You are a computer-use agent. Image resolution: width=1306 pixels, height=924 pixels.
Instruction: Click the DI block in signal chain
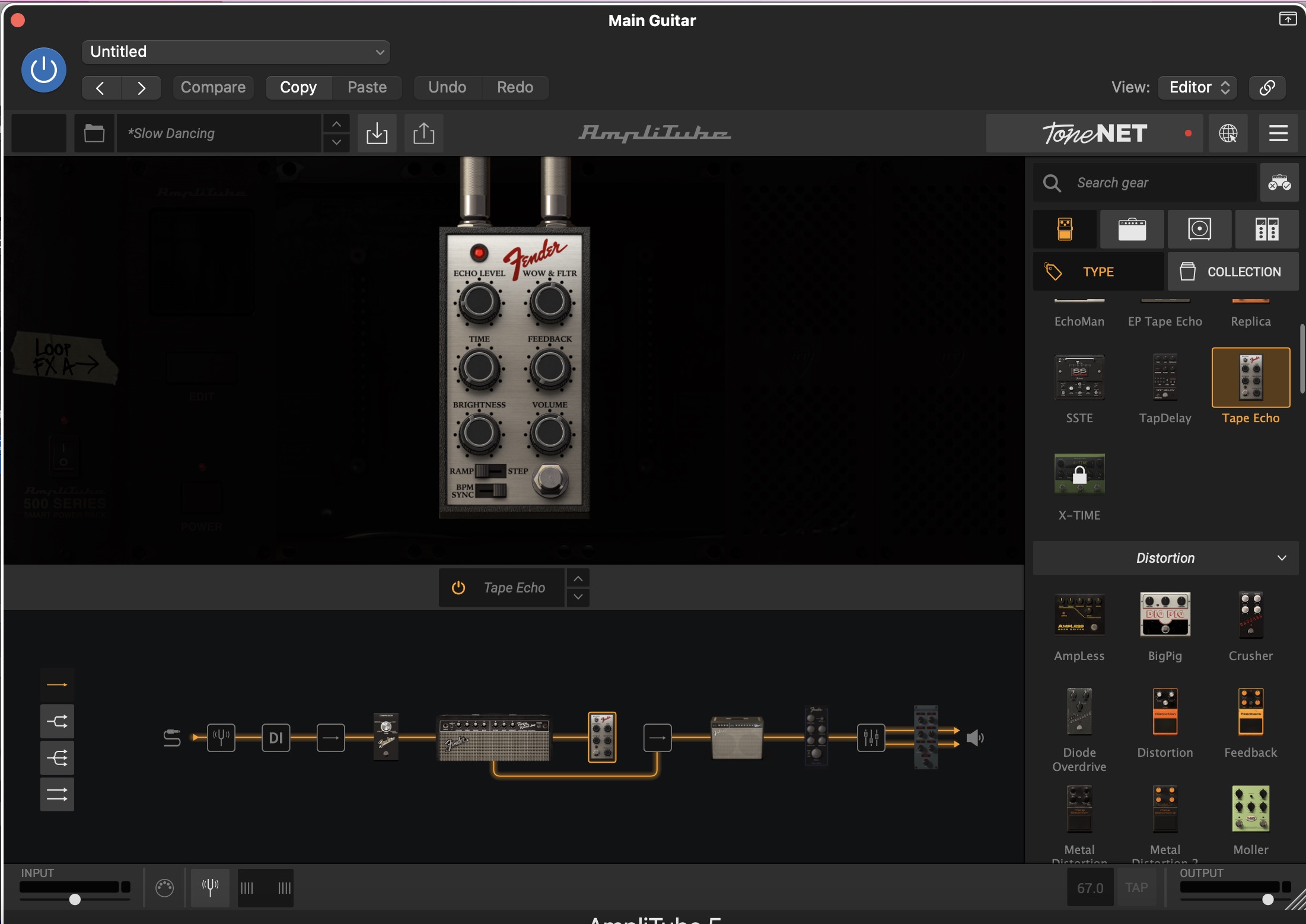(x=276, y=738)
